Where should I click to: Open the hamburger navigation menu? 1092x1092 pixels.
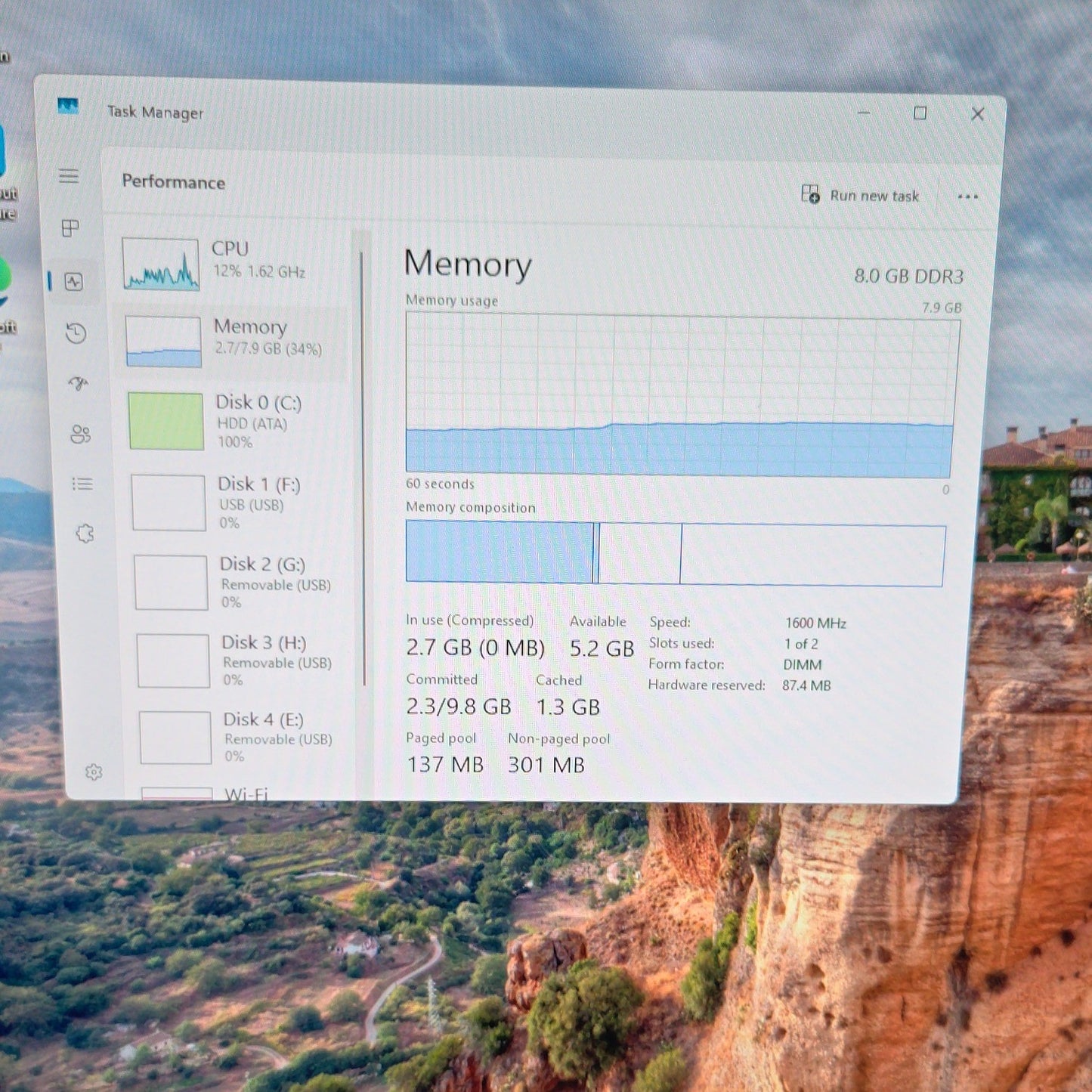[69, 176]
